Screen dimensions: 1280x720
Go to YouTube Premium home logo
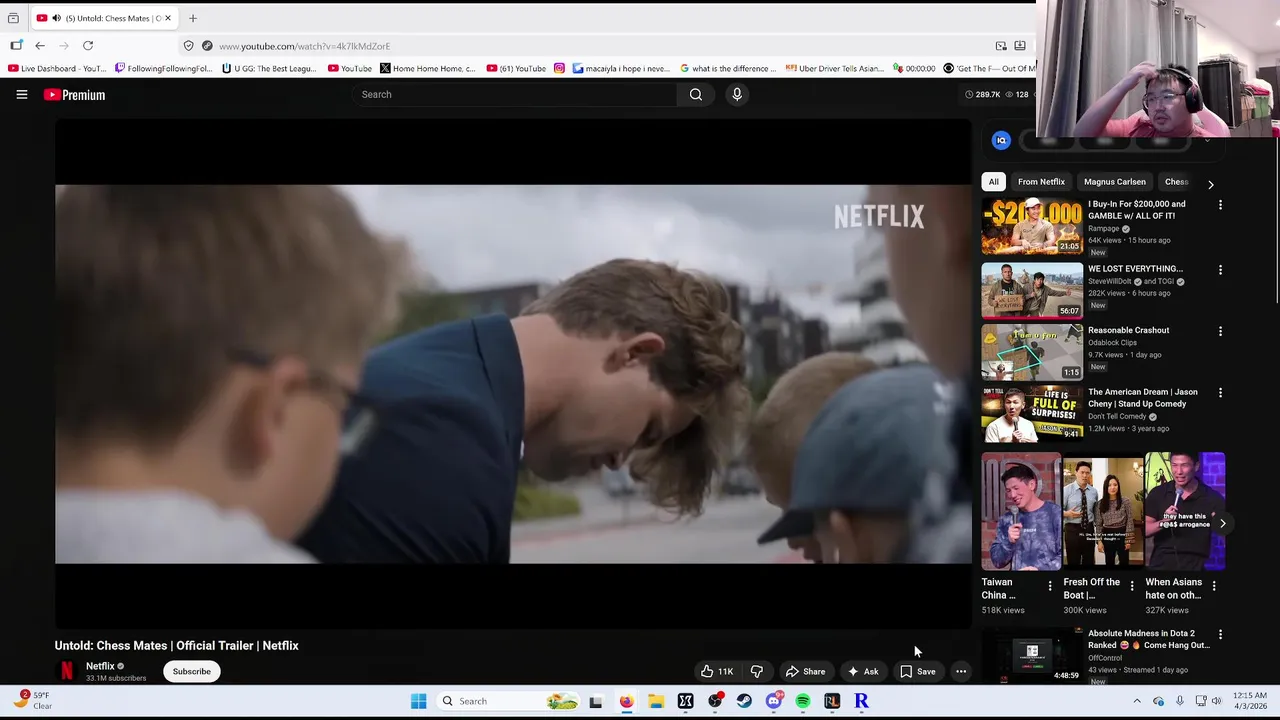click(74, 95)
